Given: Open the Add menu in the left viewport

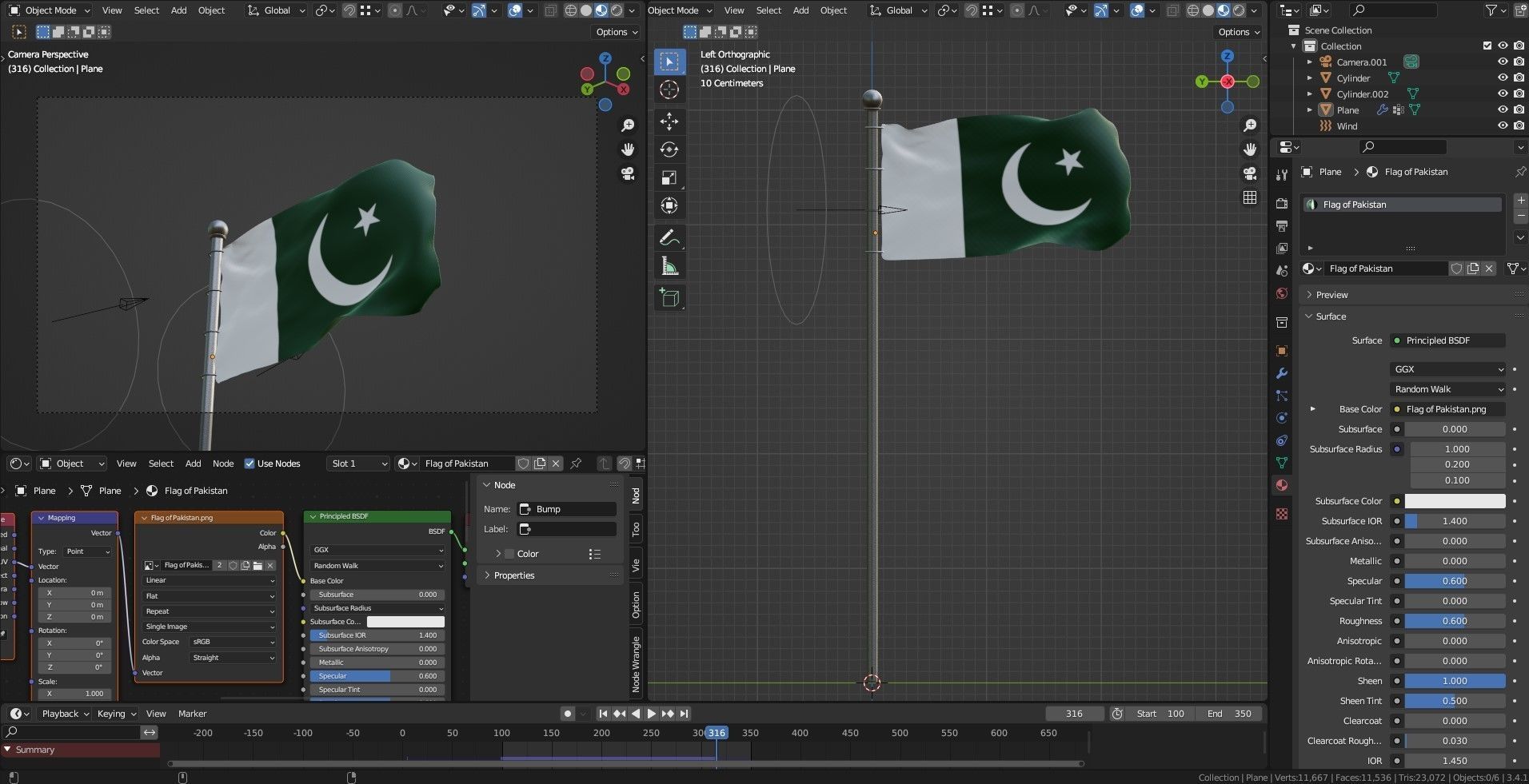Looking at the screenshot, I should pos(178,10).
